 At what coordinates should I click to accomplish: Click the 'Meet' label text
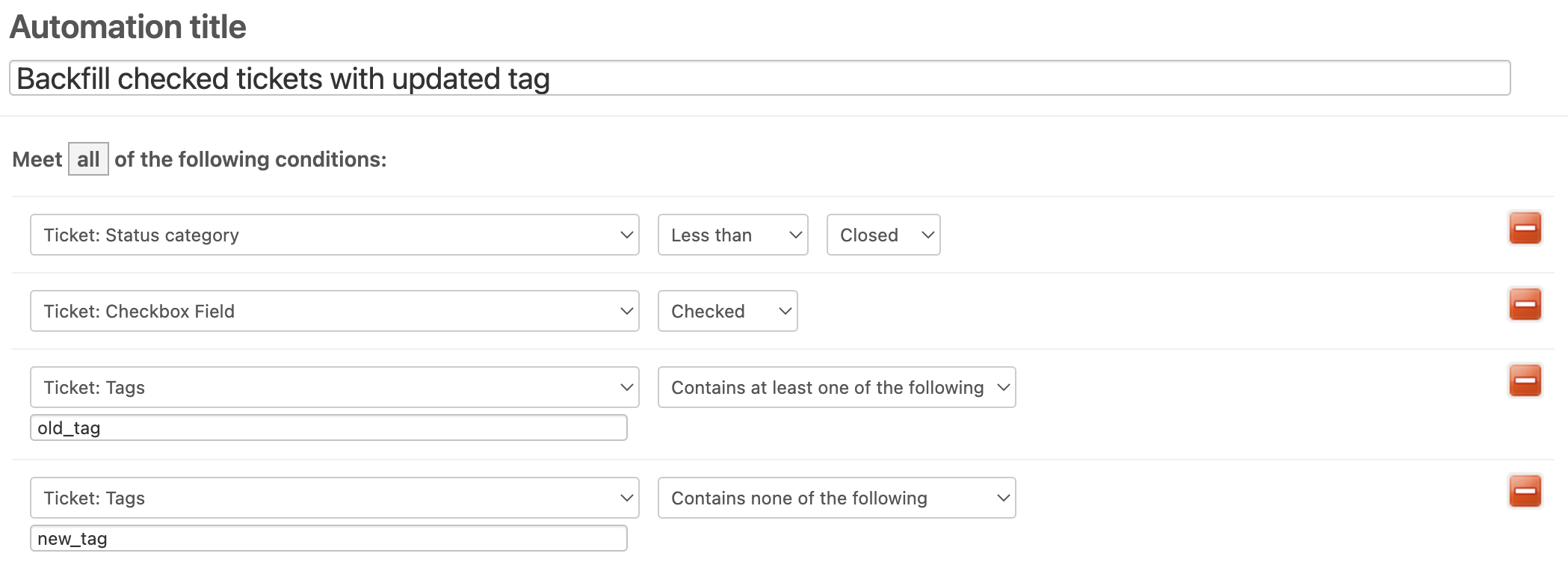tap(37, 159)
